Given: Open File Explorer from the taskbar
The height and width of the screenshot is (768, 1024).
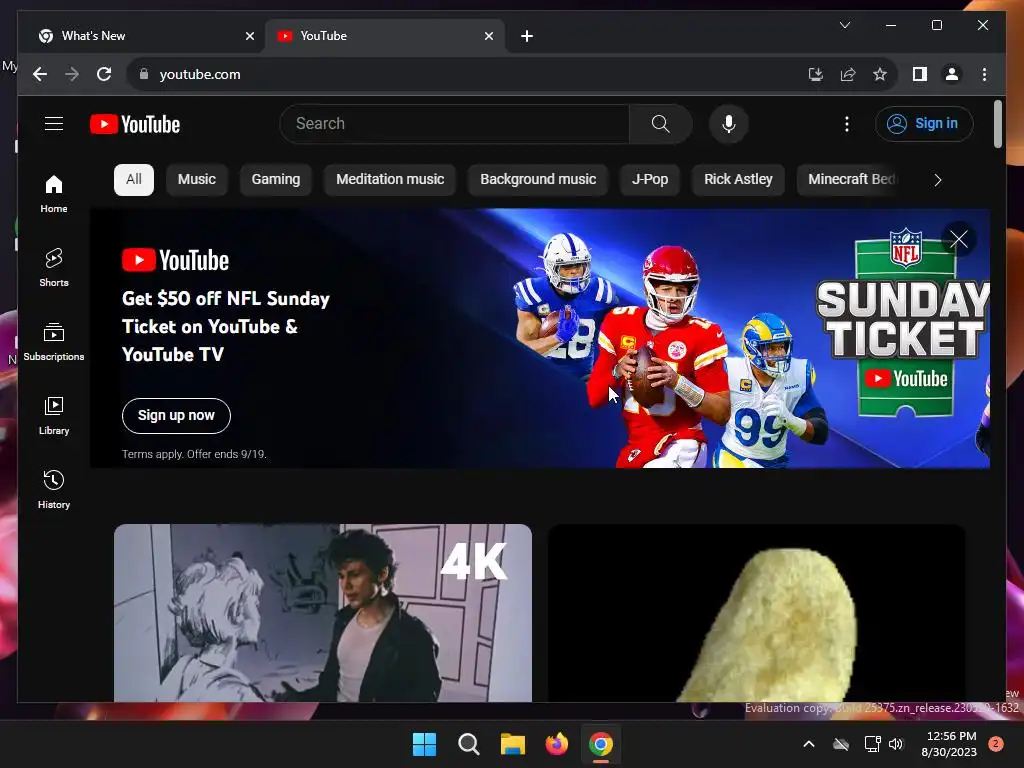Looking at the screenshot, I should pyautogui.click(x=513, y=744).
